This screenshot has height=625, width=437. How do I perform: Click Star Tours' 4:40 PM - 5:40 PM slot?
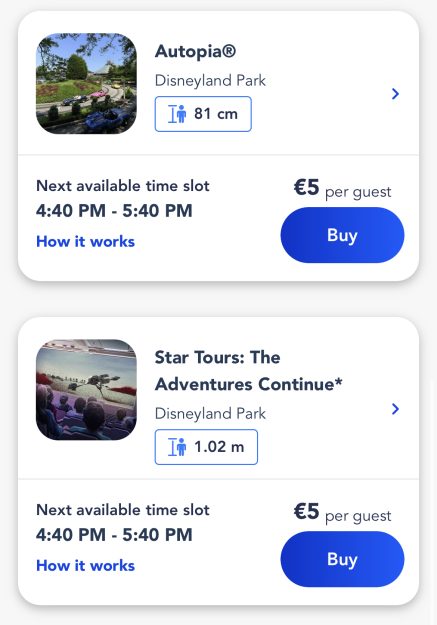[114, 535]
